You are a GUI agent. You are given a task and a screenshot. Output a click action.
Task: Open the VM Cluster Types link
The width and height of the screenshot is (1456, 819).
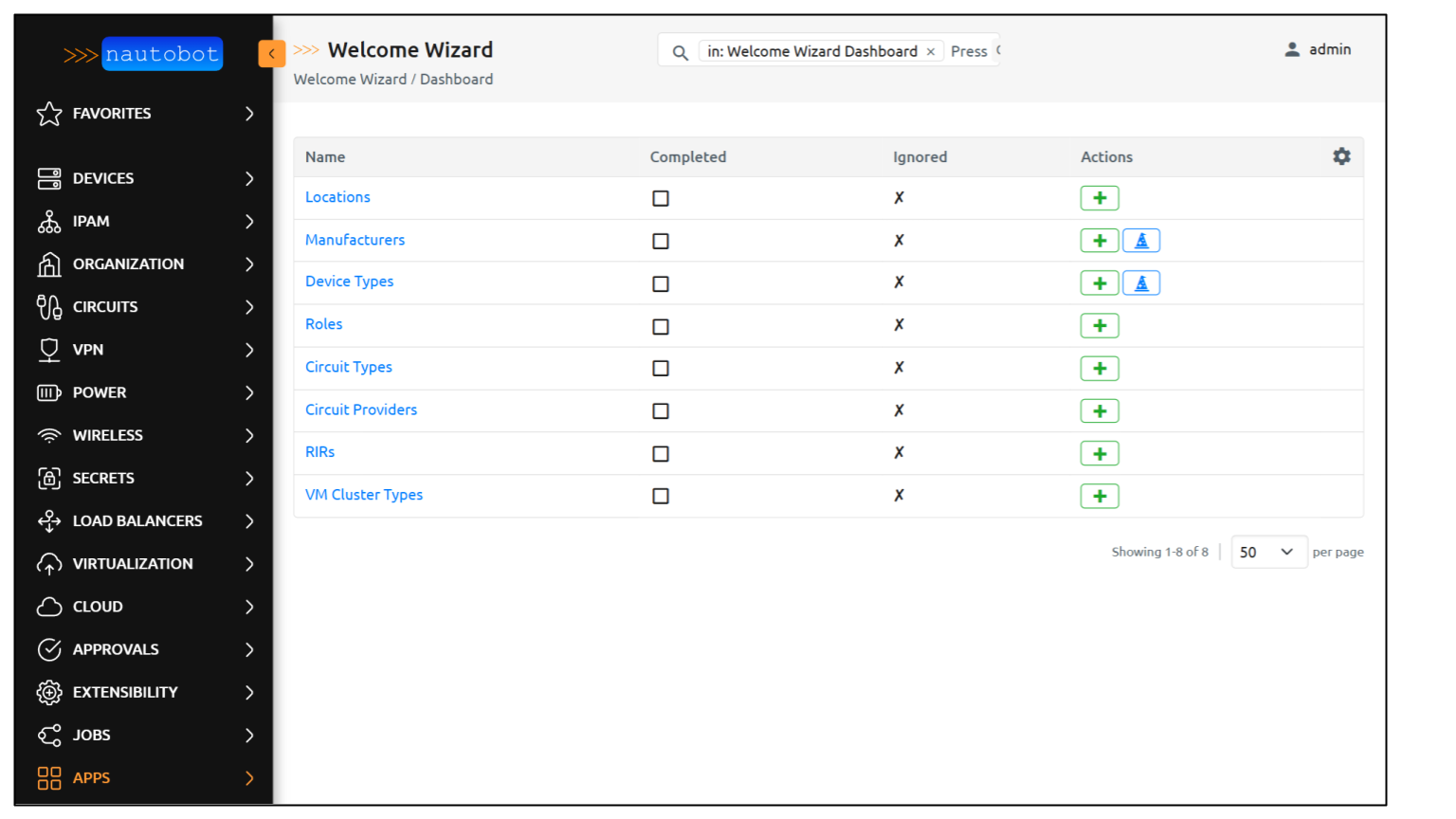point(364,494)
